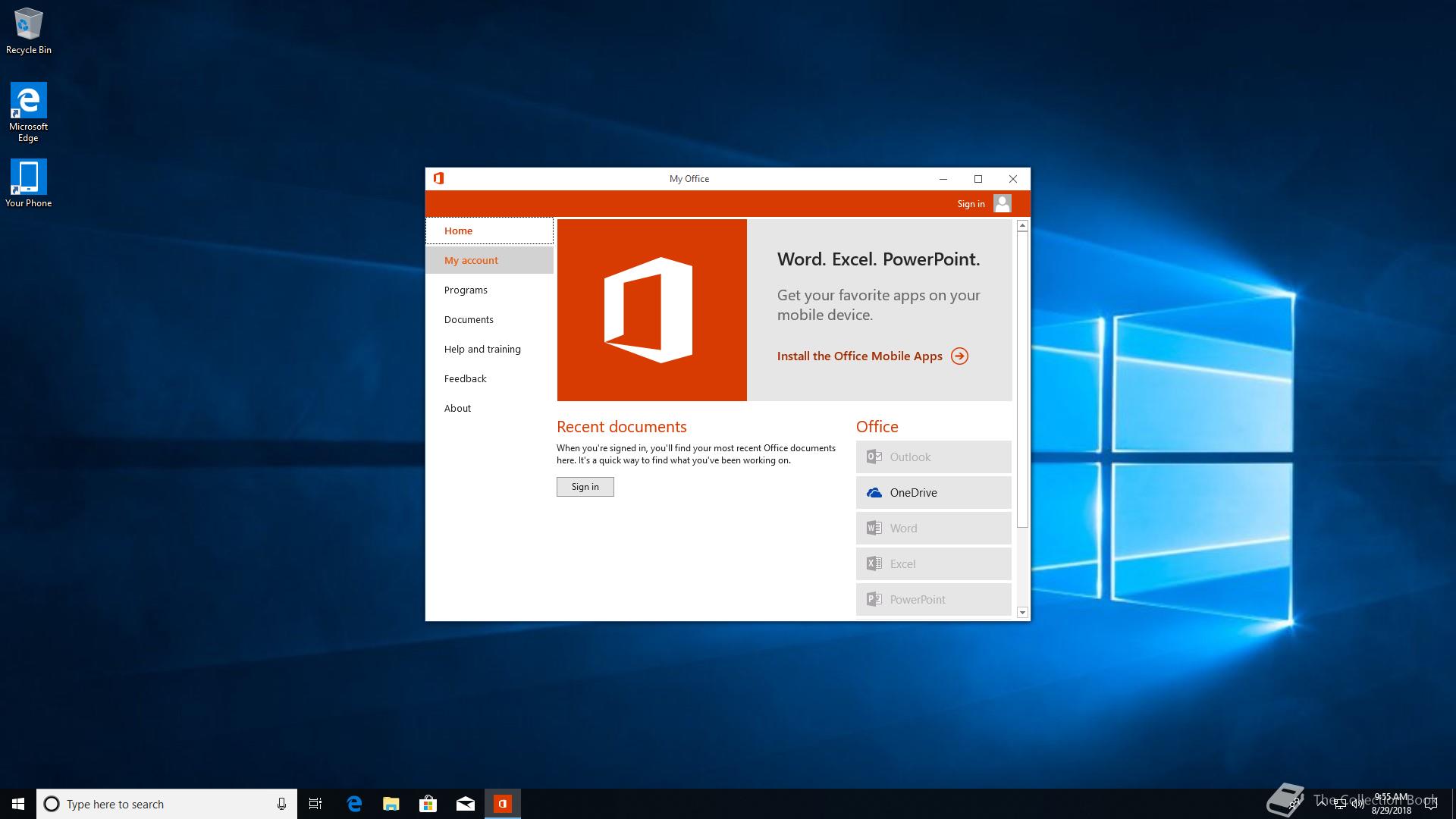This screenshot has height=819, width=1456.
Task: Select the Your Phone desktop shortcut
Action: pyautogui.click(x=28, y=183)
